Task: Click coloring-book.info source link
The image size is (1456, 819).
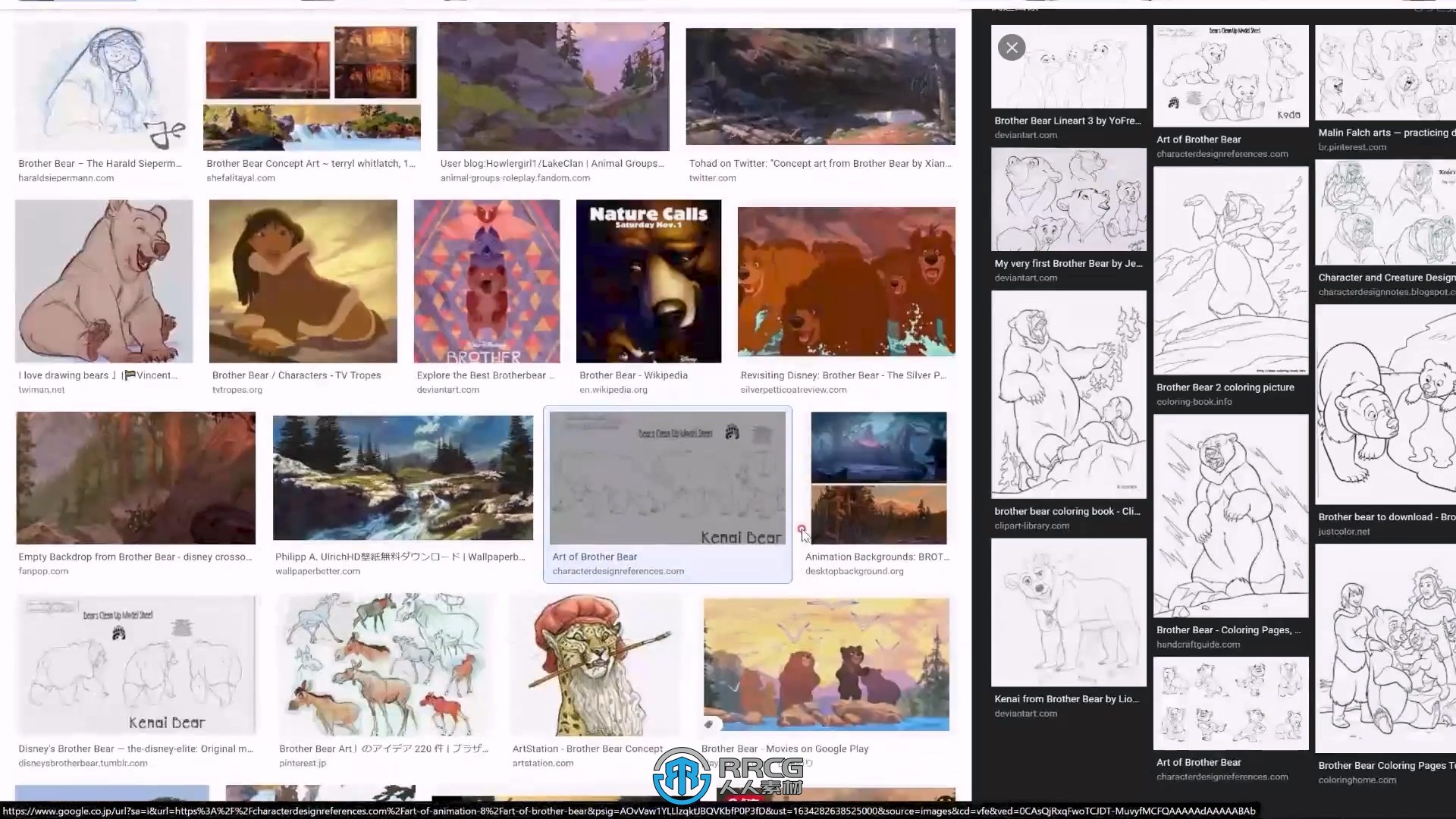Action: (1194, 402)
